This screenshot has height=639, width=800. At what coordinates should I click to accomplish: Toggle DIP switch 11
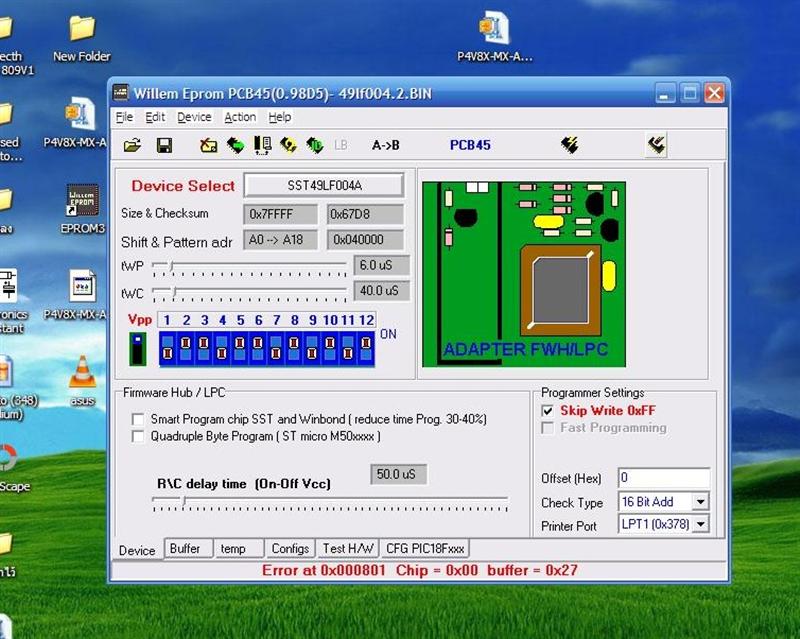pyautogui.click(x=348, y=349)
